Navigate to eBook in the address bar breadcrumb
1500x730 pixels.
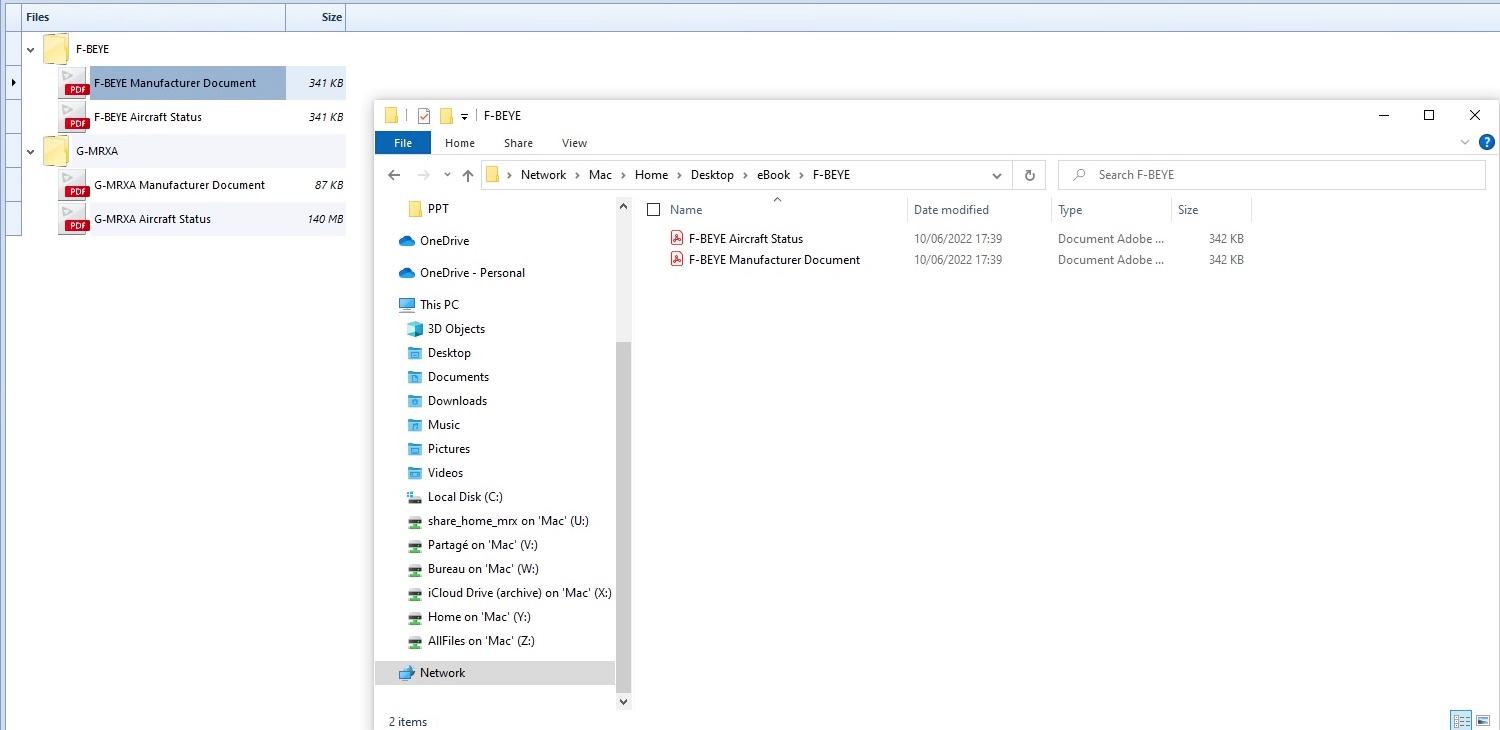(774, 175)
